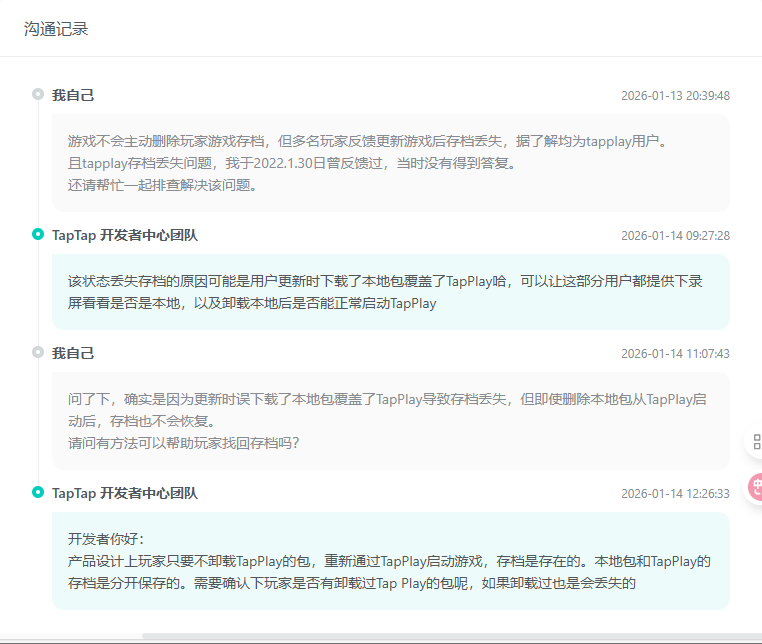Click the timestamp 2026-01-14 12:26:33

pyautogui.click(x=675, y=494)
